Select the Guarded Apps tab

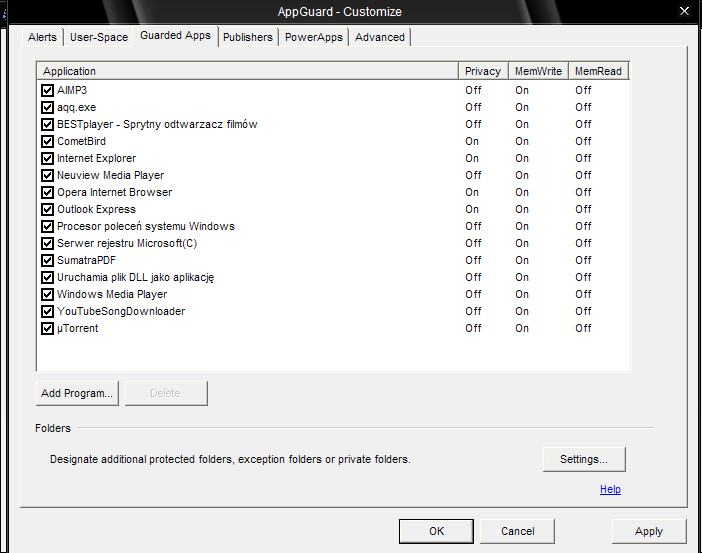coord(176,36)
